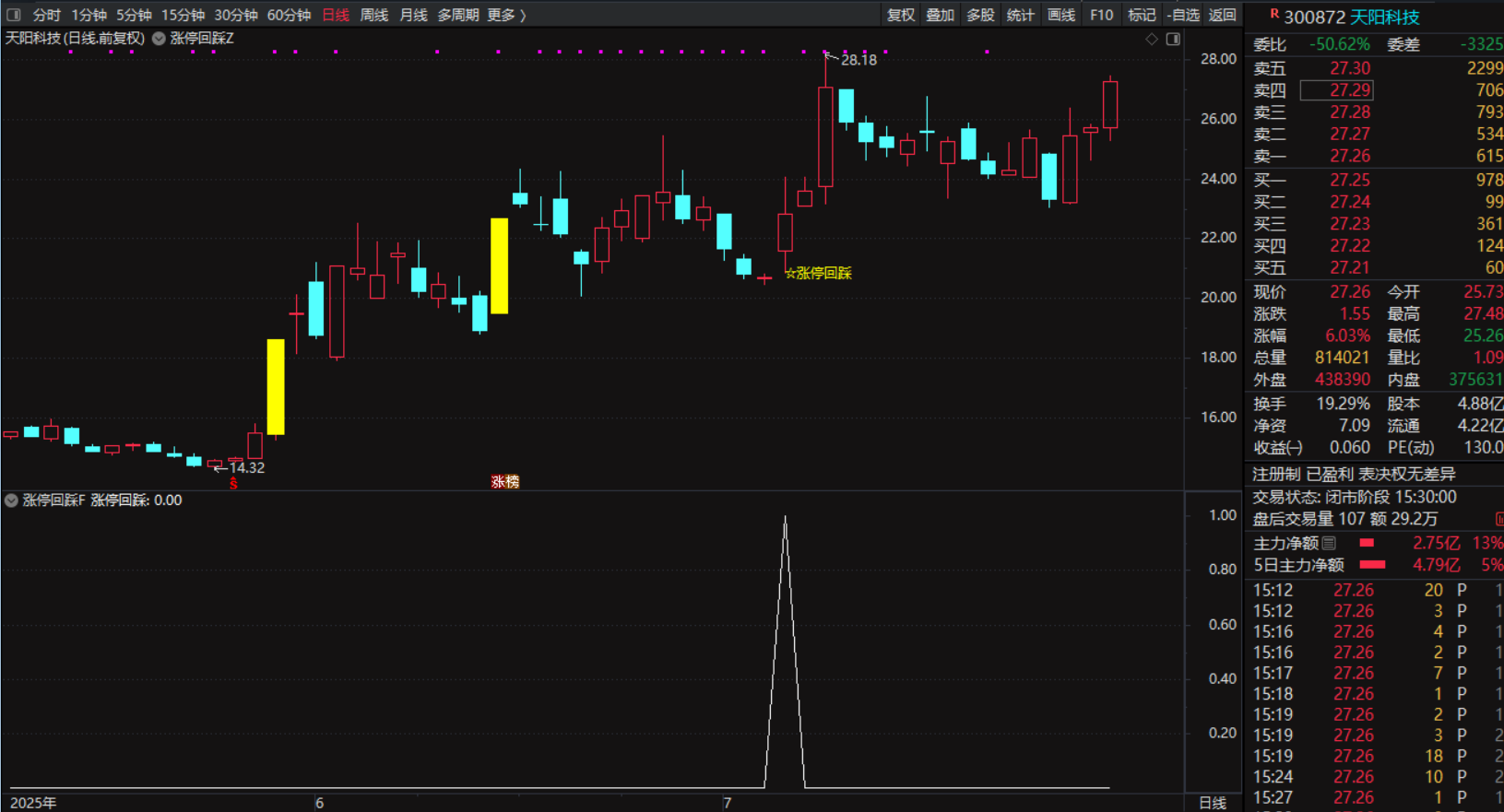Toggle the left sidebar panel icon
The width and height of the screenshot is (1504, 812).
click(x=13, y=15)
